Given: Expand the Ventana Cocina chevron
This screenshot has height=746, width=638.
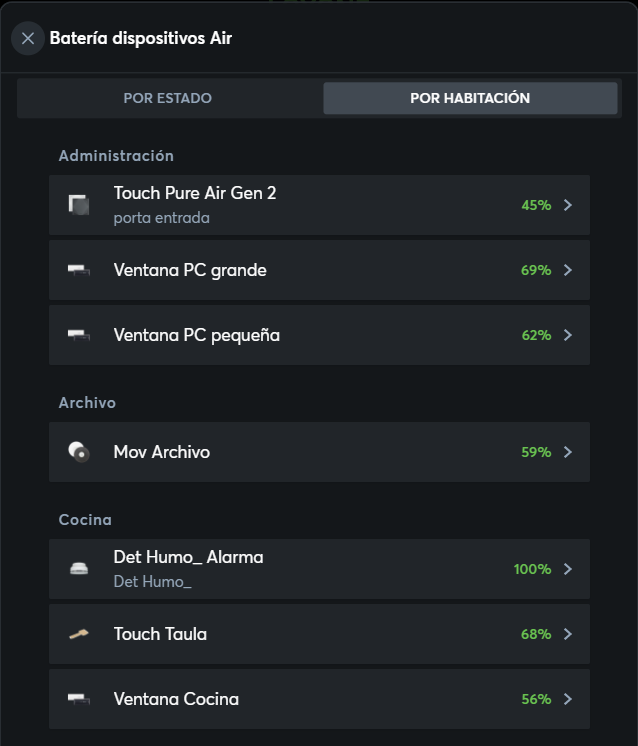Looking at the screenshot, I should click(x=568, y=699).
